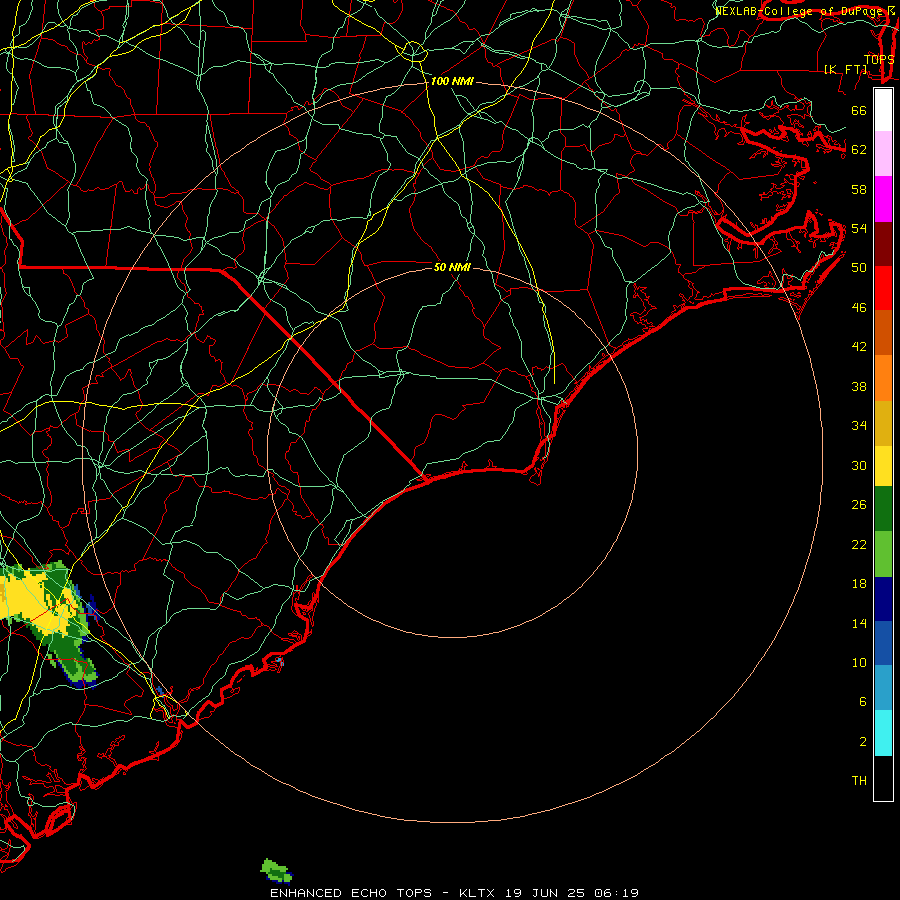Click the '50 NMI' range ring label
This screenshot has height=900, width=900.
coord(452,267)
